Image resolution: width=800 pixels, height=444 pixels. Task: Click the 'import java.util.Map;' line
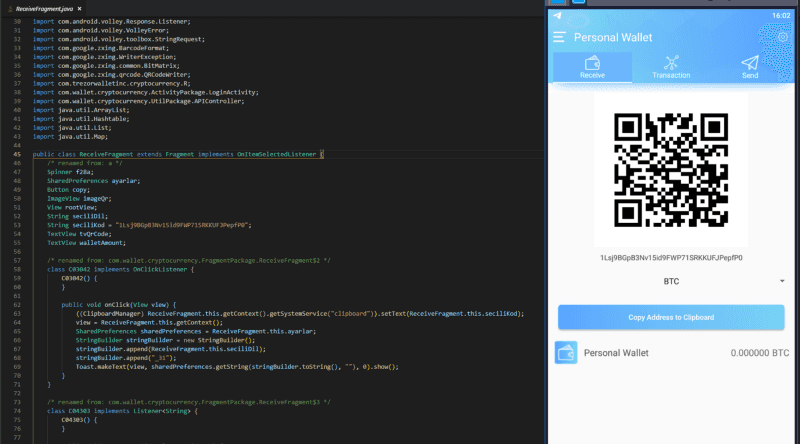[x=70, y=136]
